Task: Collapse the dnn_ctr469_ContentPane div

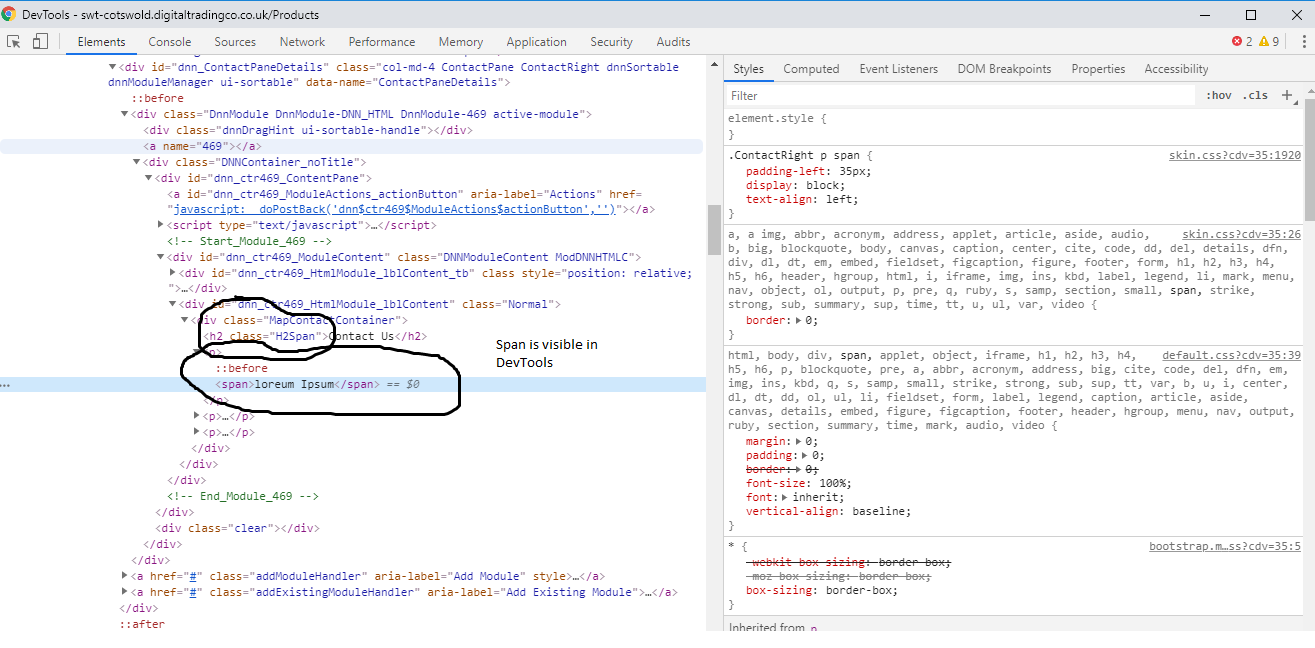Action: [x=148, y=178]
